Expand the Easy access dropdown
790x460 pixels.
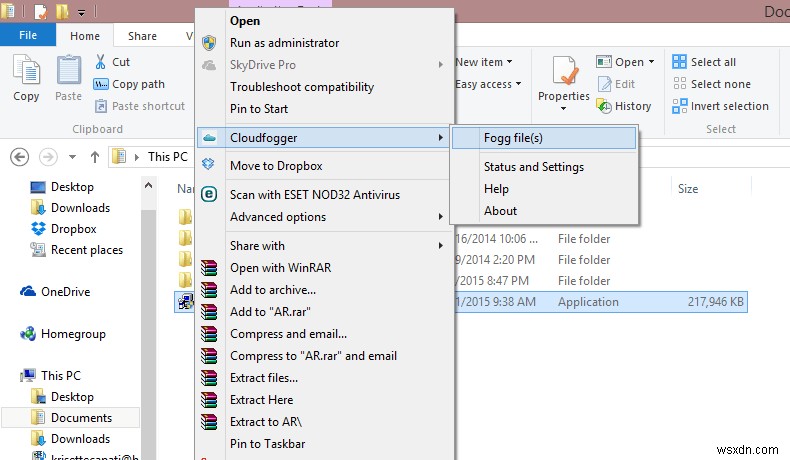coord(518,84)
